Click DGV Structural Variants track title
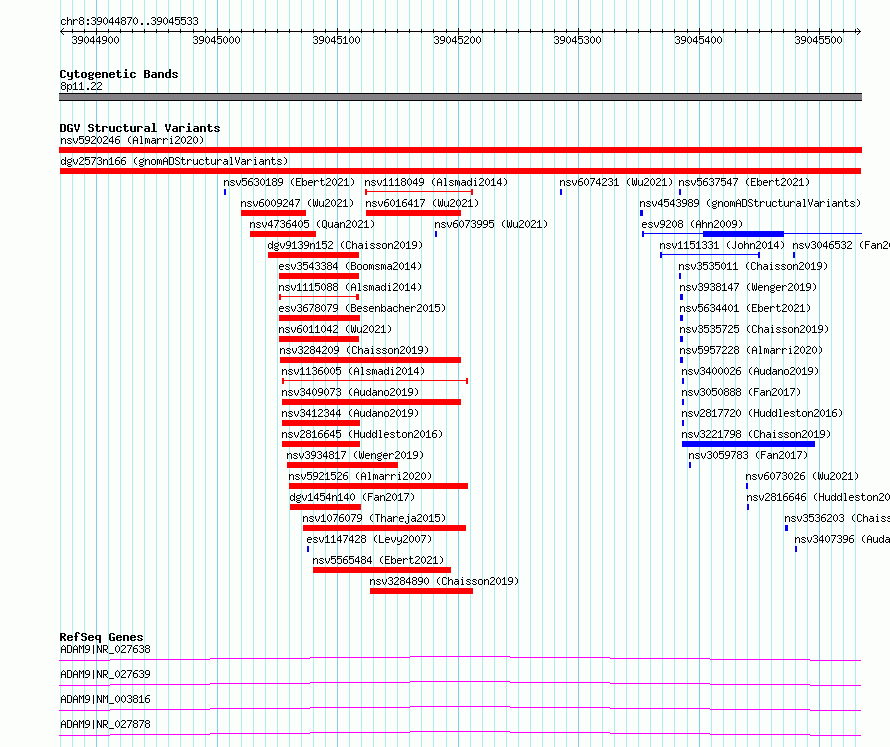The width and height of the screenshot is (890, 747). point(140,128)
